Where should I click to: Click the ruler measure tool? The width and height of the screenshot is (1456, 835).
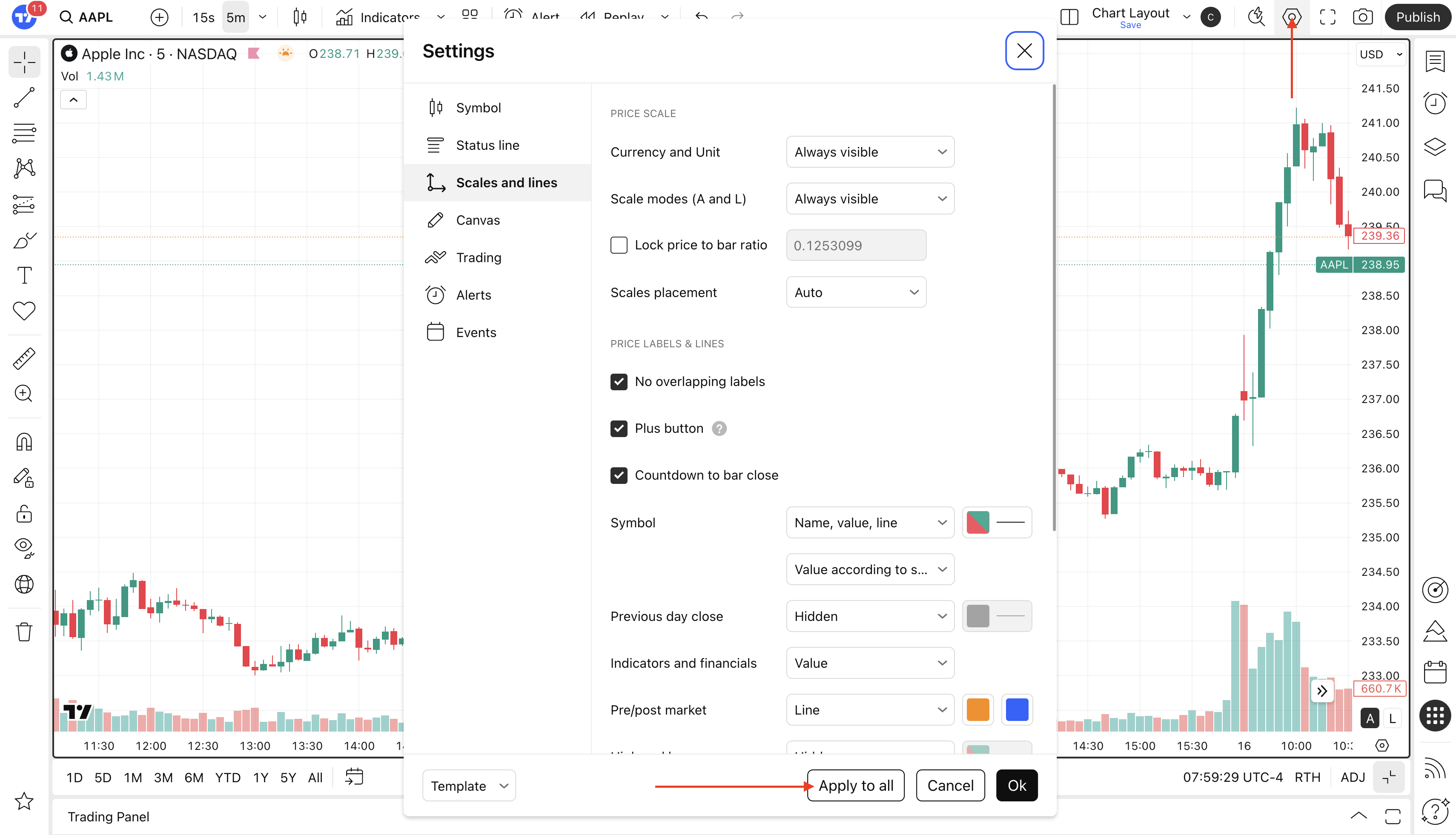pyautogui.click(x=24, y=358)
